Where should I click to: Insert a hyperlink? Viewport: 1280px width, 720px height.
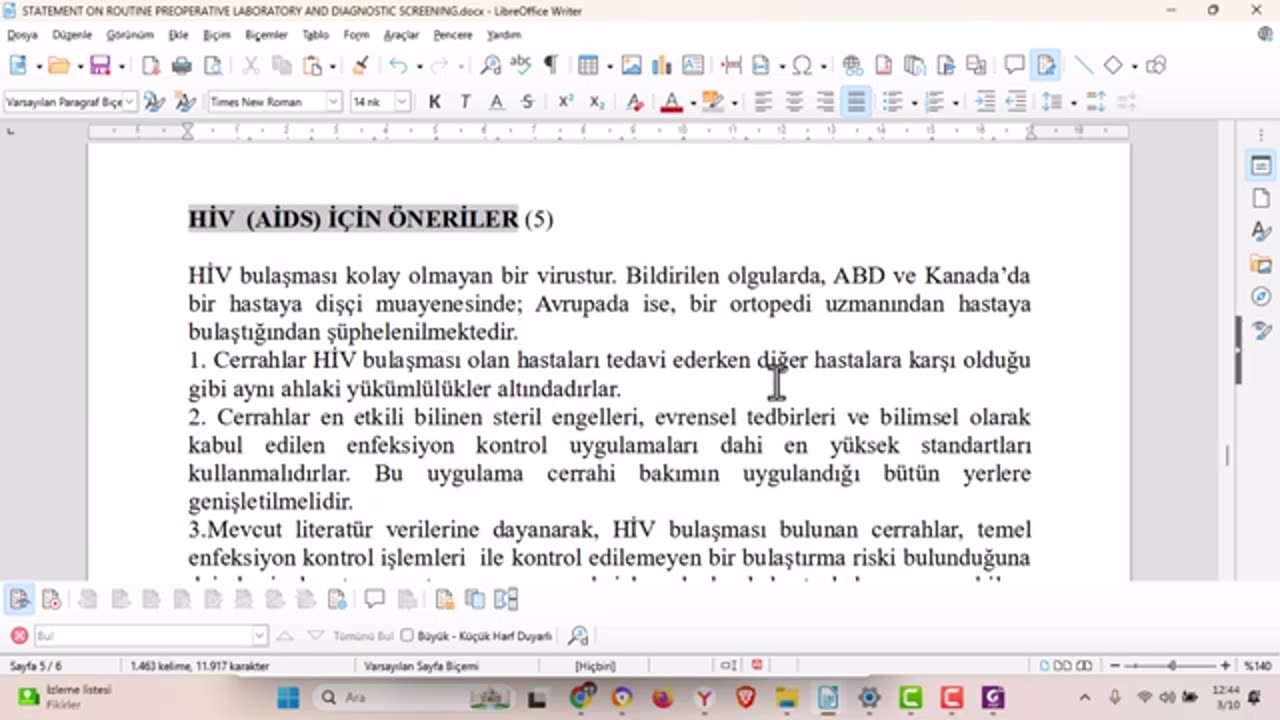tap(852, 66)
